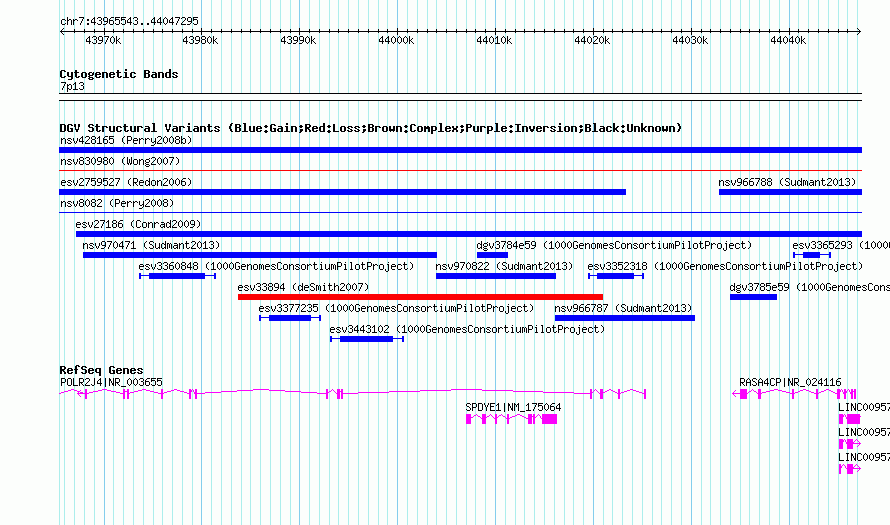Open the SPDYE1 gene model glyph

click(x=511, y=419)
